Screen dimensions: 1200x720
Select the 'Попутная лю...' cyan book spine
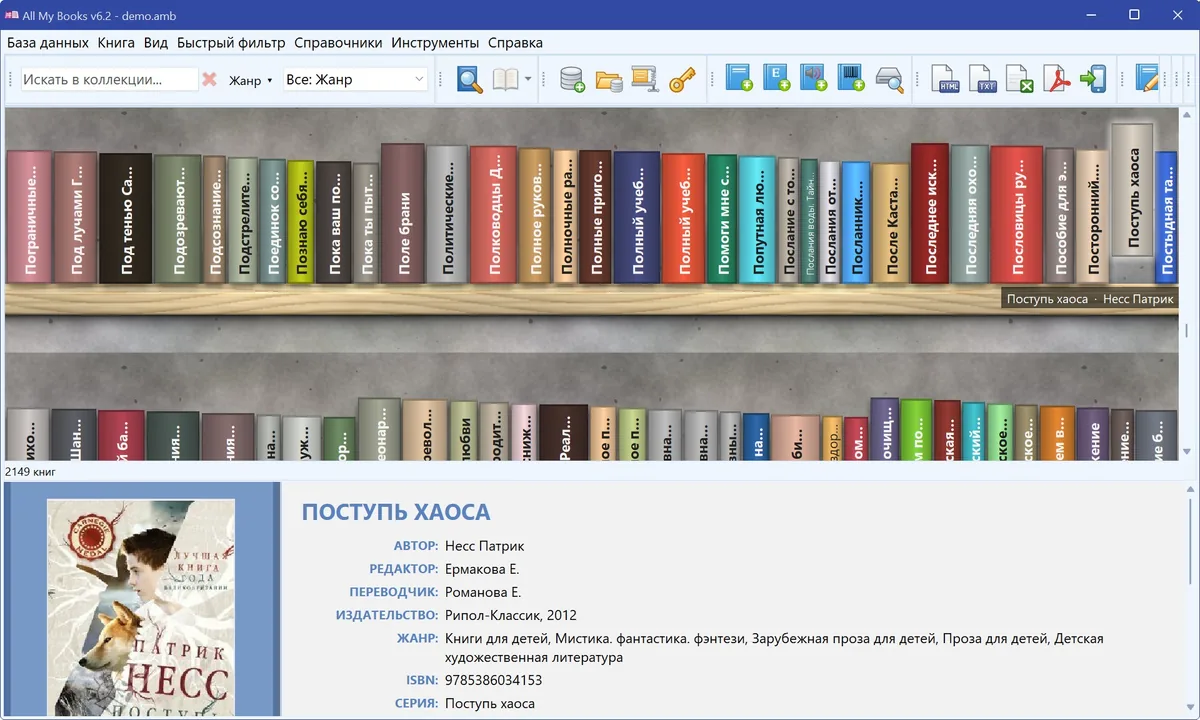click(758, 219)
